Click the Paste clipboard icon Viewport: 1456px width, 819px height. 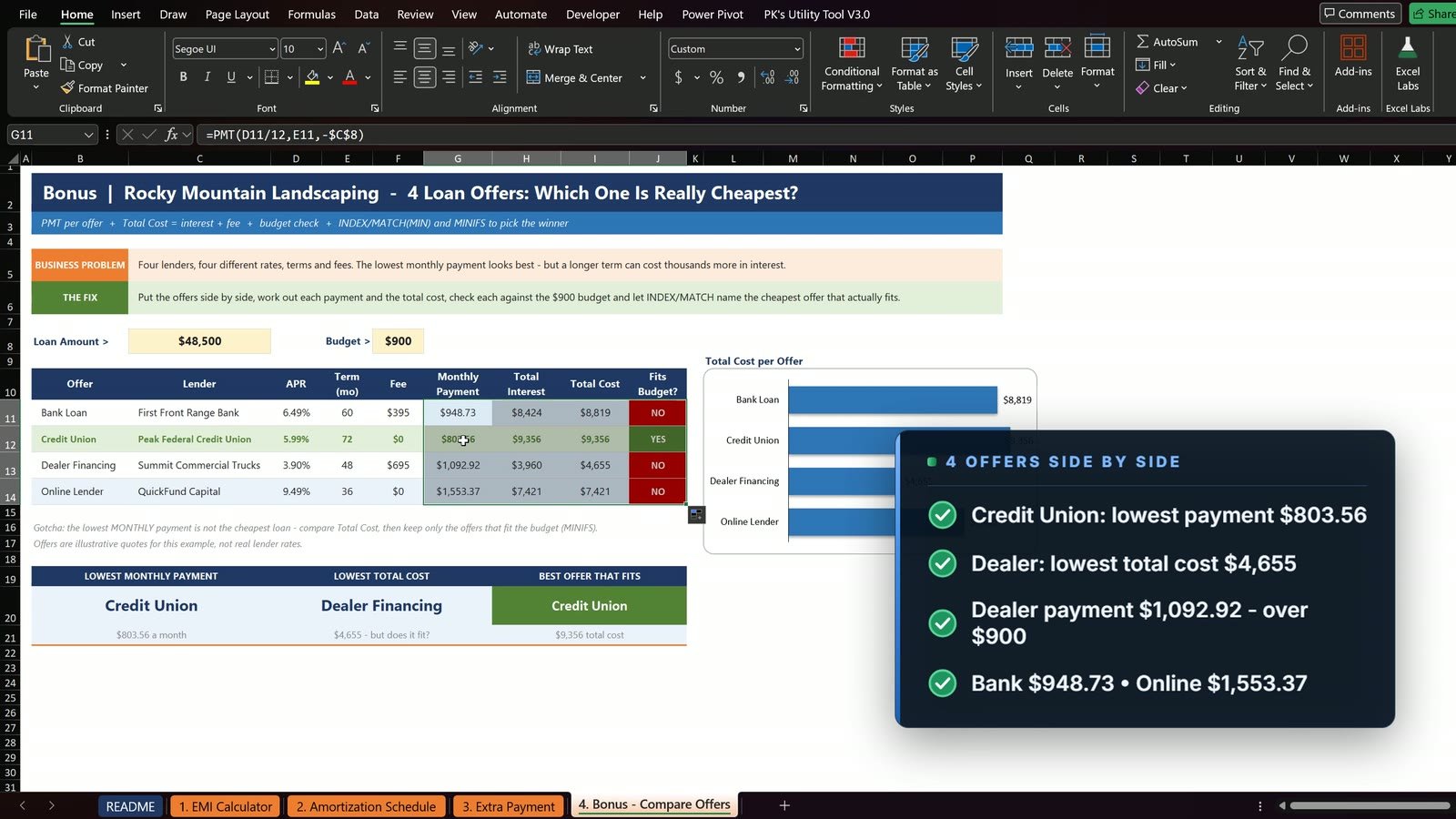[36, 49]
